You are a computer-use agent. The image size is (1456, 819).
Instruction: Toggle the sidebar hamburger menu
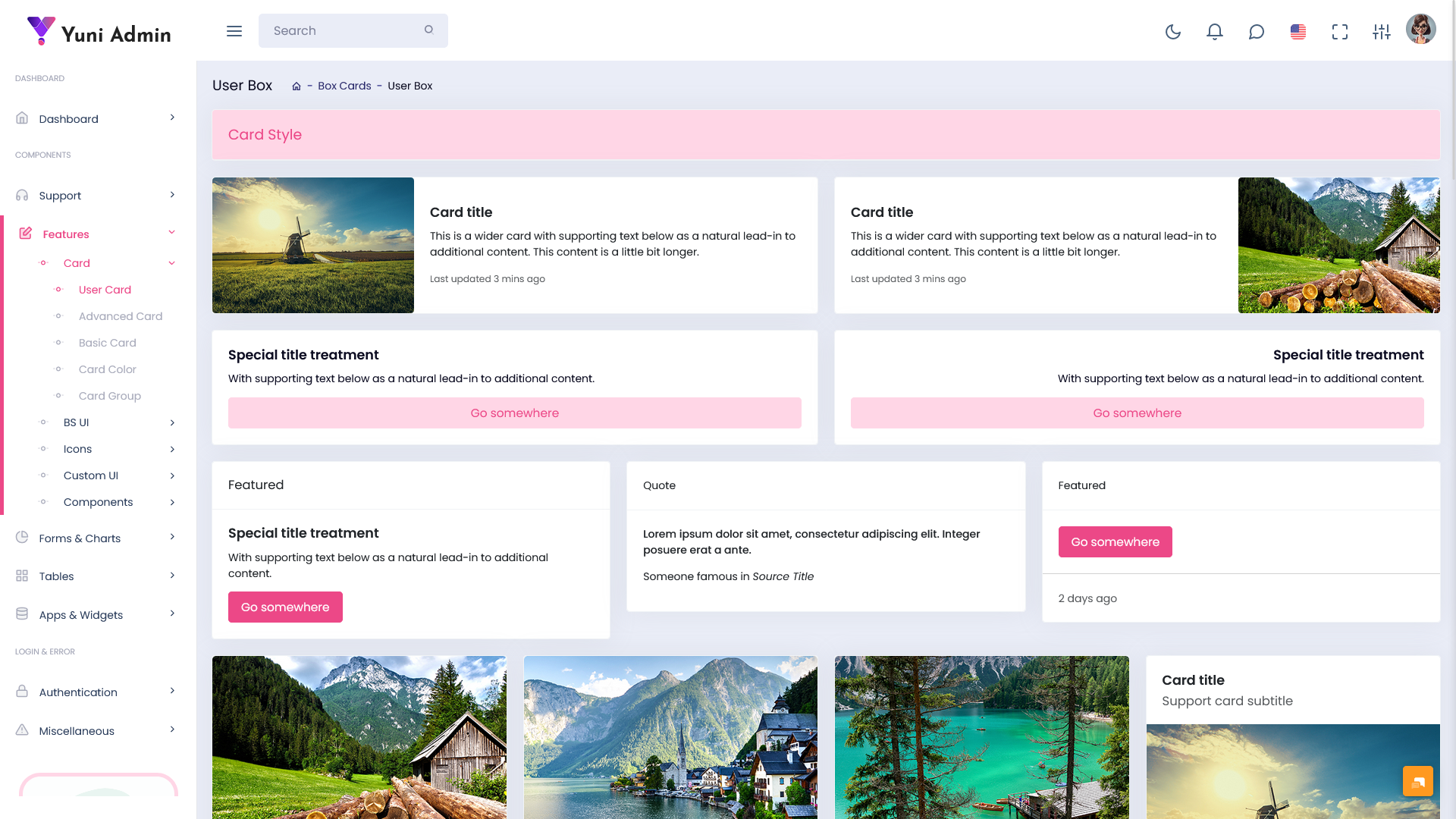click(234, 31)
